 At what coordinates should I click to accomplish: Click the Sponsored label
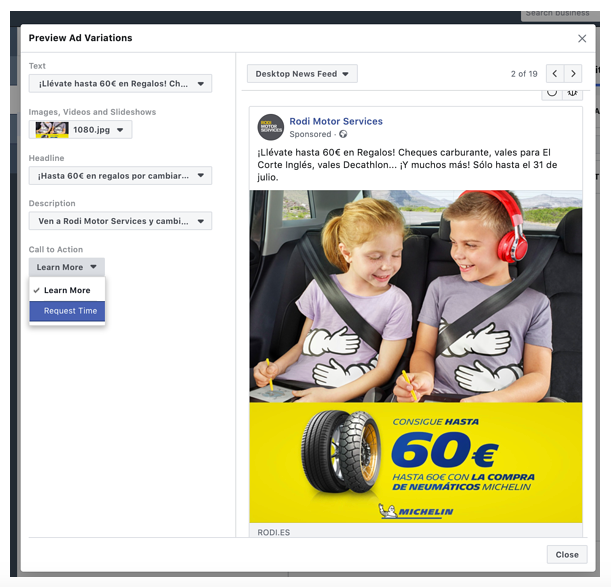coord(310,134)
